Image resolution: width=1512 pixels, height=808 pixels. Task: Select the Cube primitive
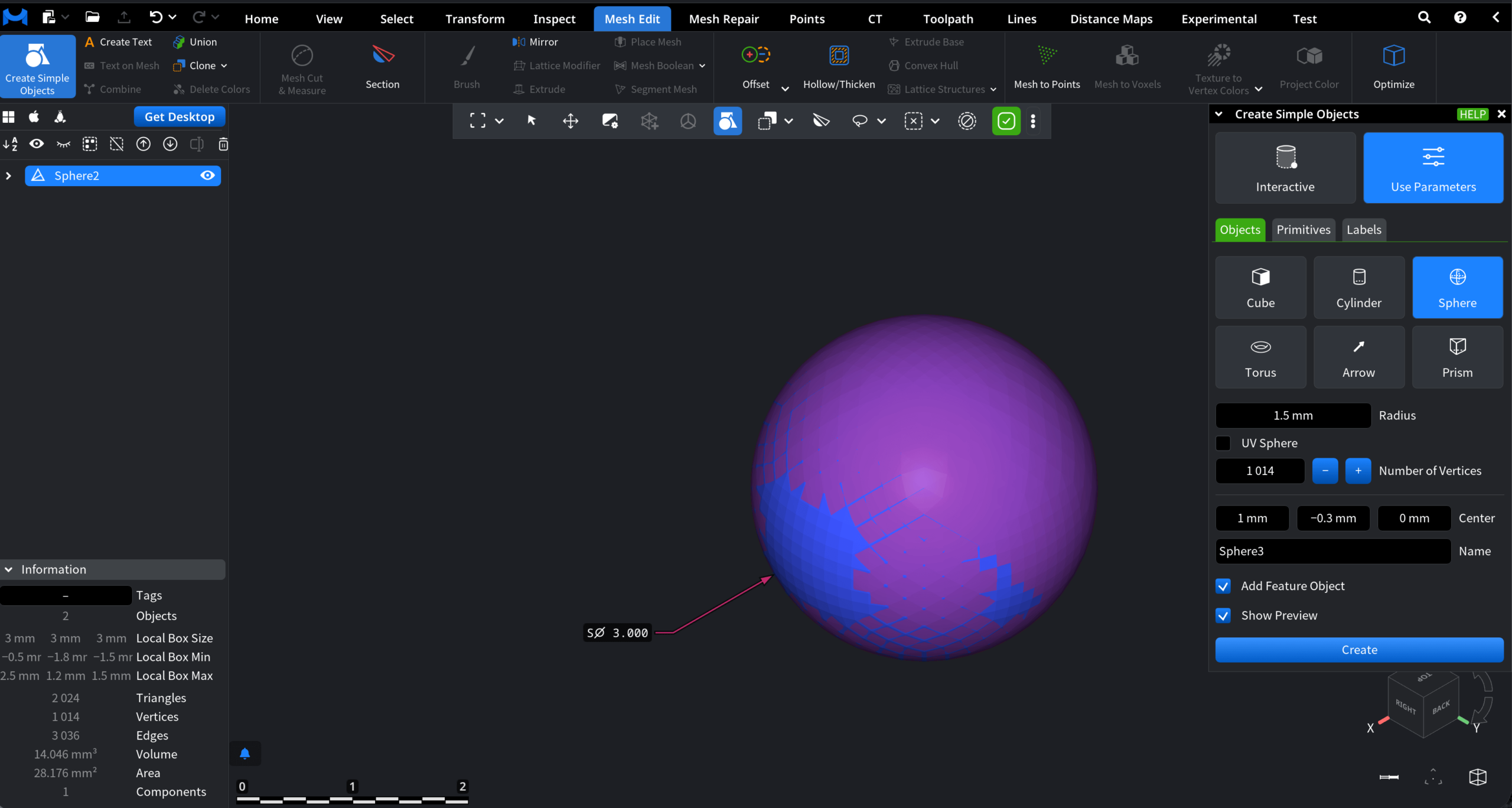click(x=1260, y=287)
